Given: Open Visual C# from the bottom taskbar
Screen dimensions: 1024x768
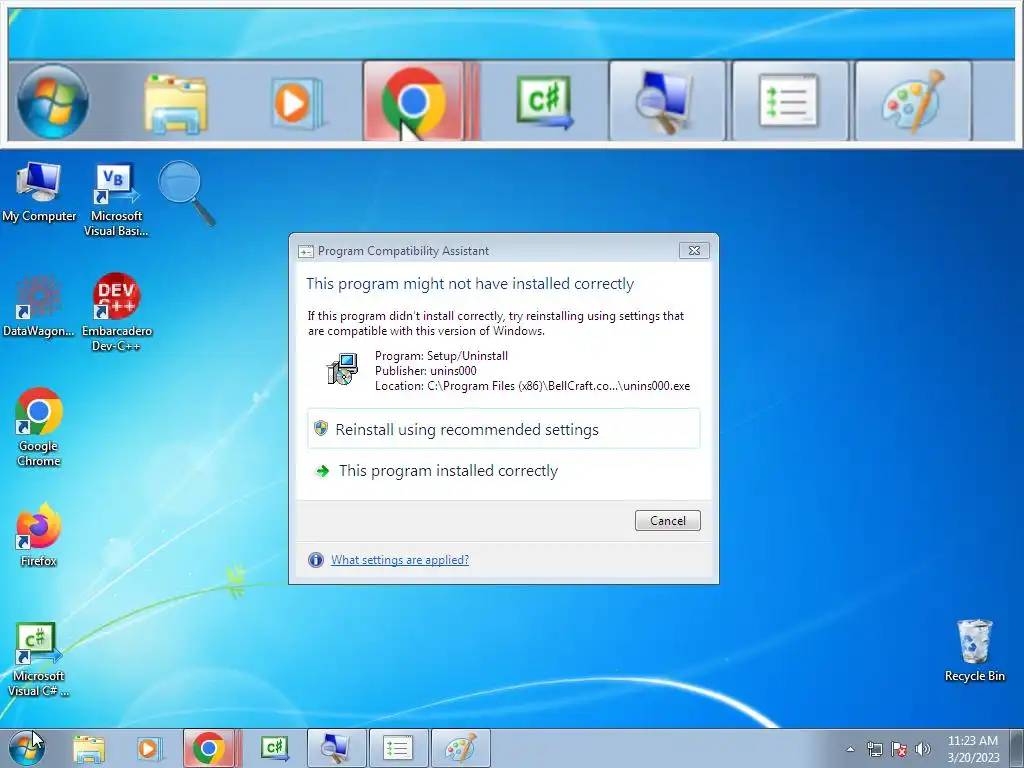Looking at the screenshot, I should (275, 748).
